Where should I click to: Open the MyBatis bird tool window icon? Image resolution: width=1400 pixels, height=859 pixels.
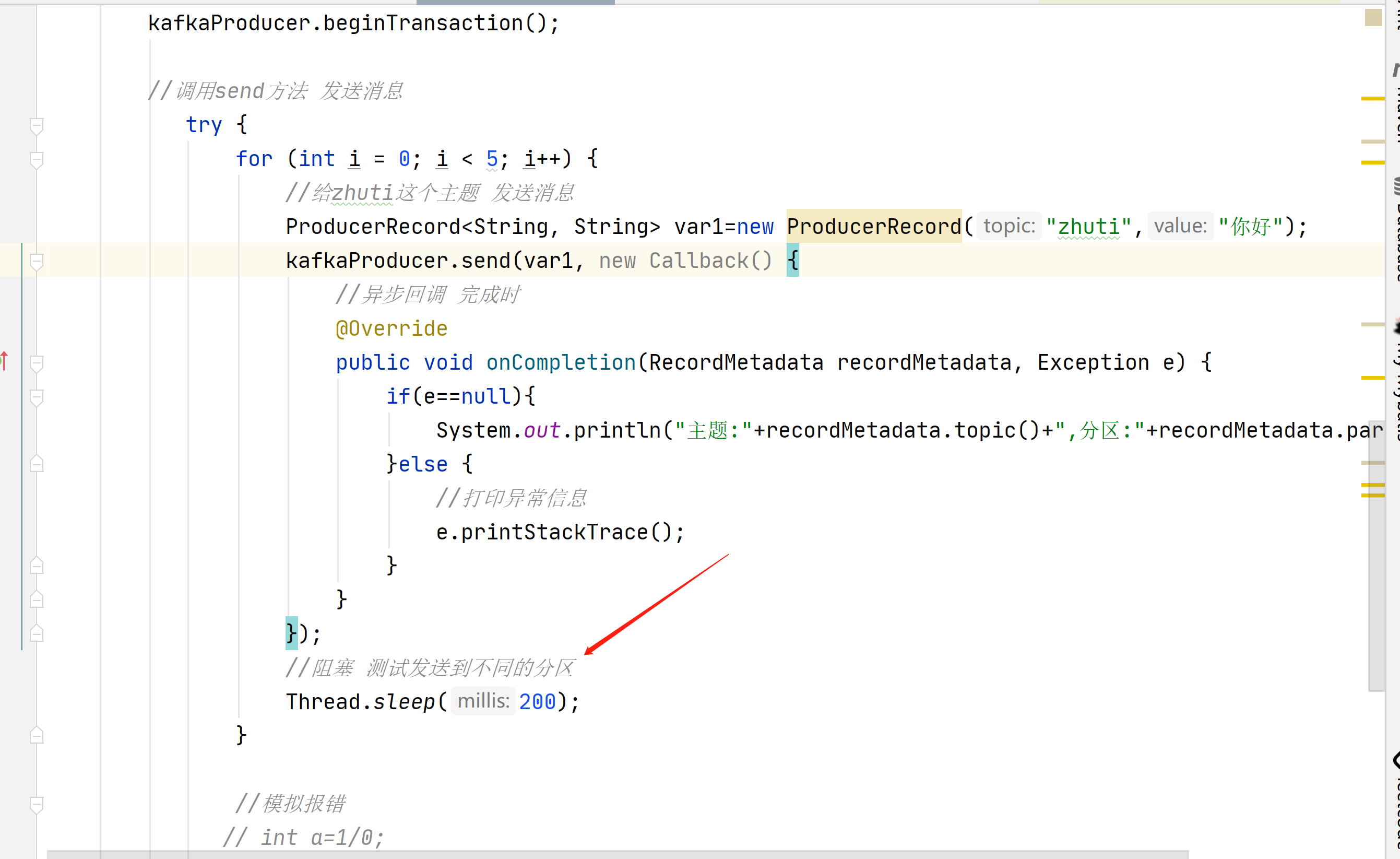(1396, 328)
